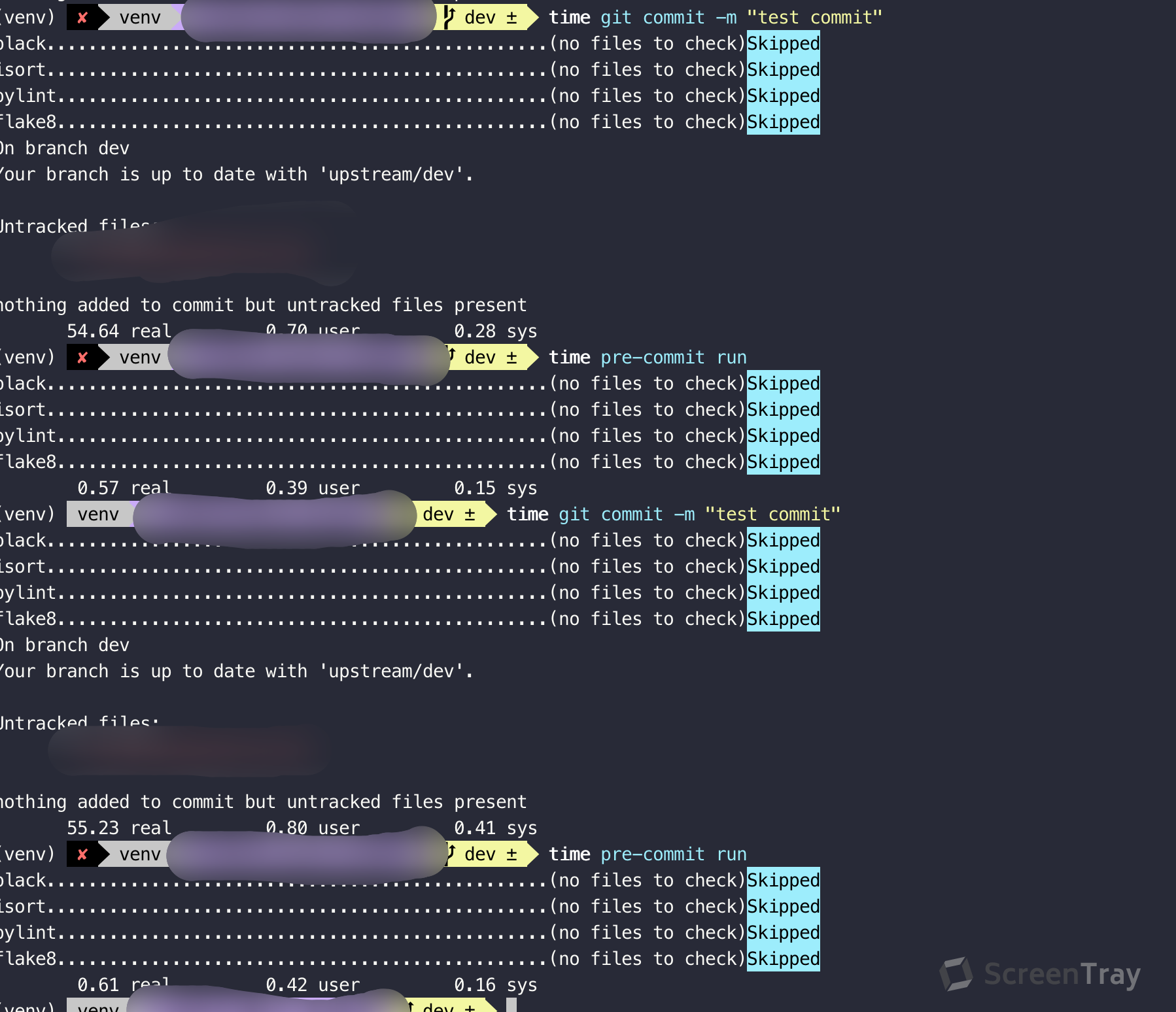1176x1012 pixels.
Task: Click the red x exit-status icon in first prompt
Action: click(83, 18)
